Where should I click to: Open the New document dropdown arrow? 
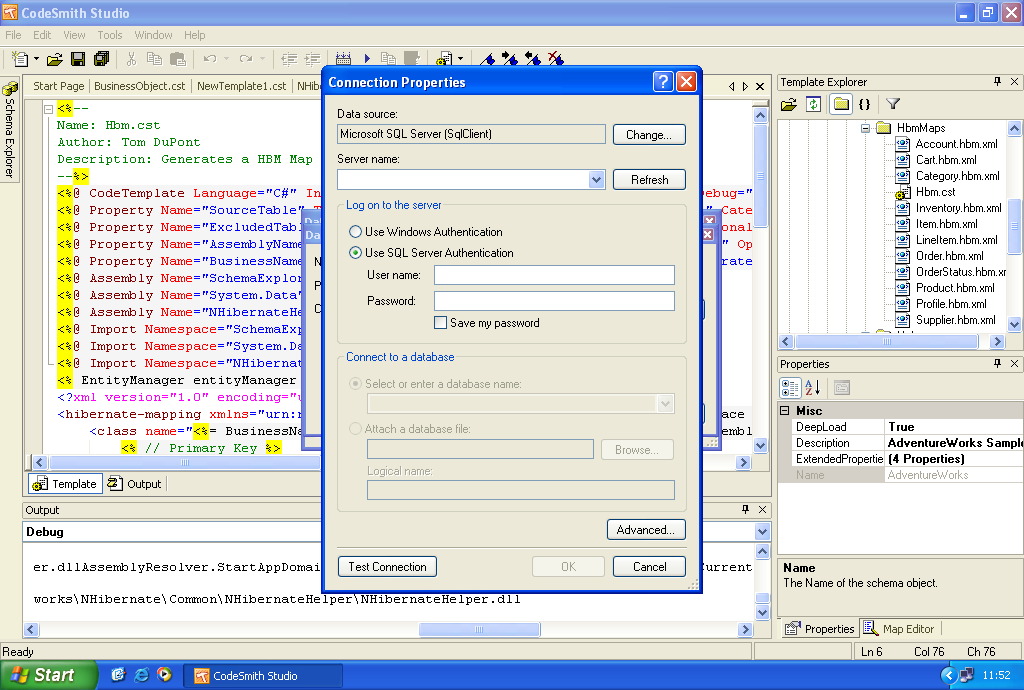click(x=36, y=59)
